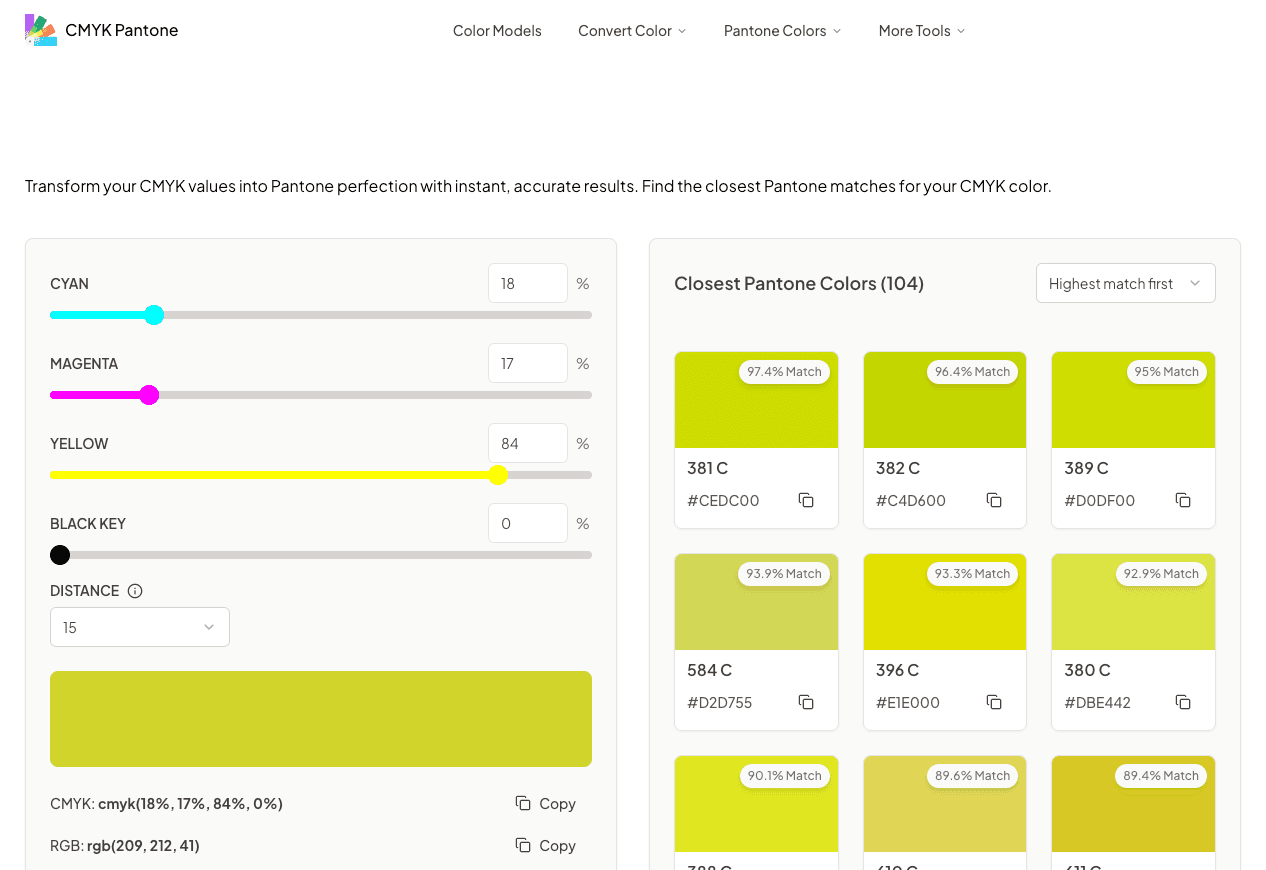Open the Color Models page
Screen dimensions: 1266x870
click(x=497, y=31)
